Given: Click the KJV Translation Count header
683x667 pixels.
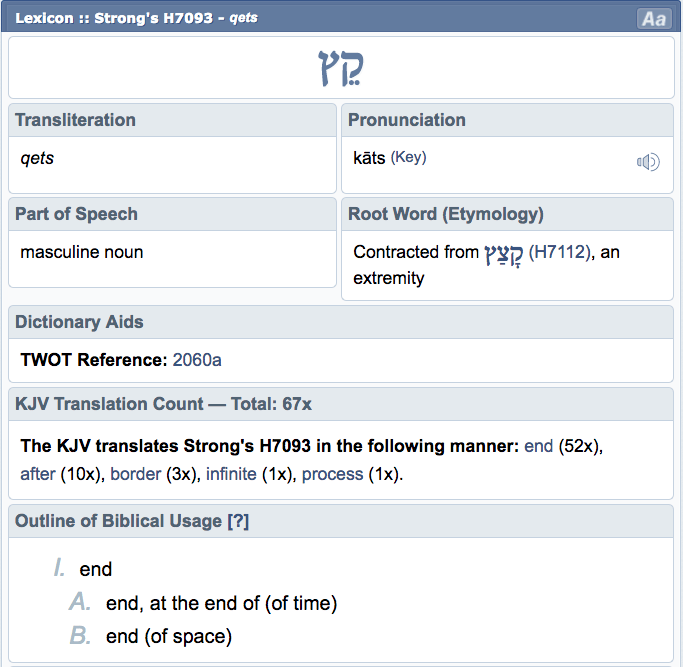Looking at the screenshot, I should 164,404.
